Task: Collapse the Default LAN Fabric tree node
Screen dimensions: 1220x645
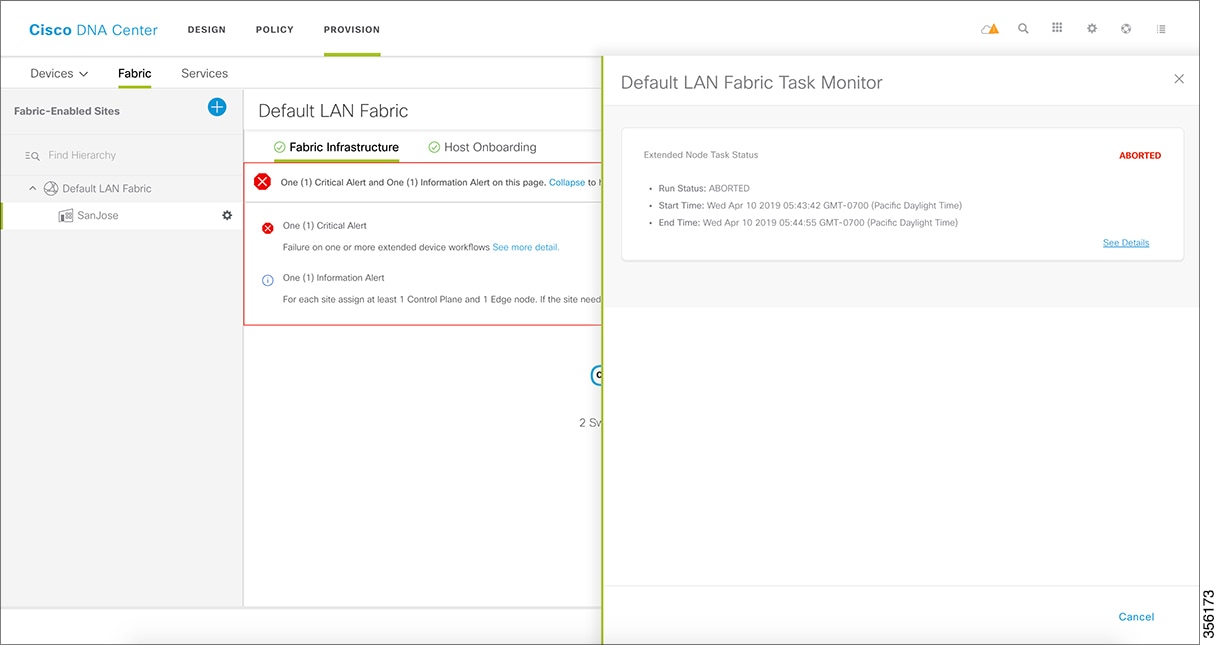Action: click(x=33, y=188)
